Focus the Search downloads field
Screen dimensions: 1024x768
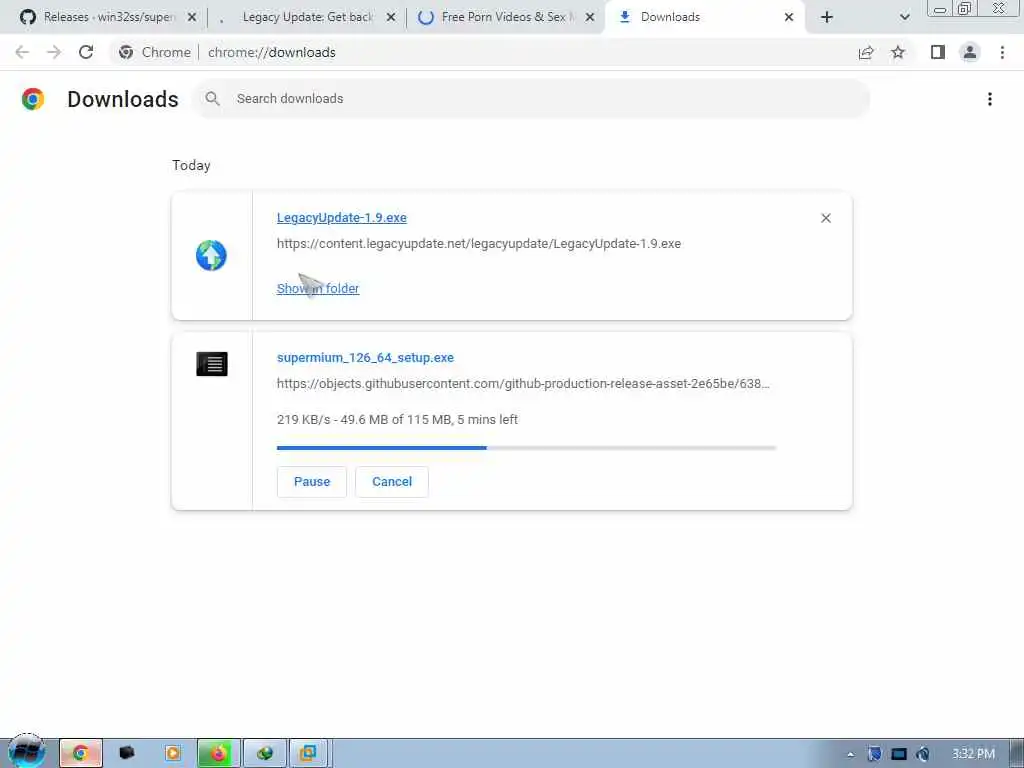click(x=531, y=99)
